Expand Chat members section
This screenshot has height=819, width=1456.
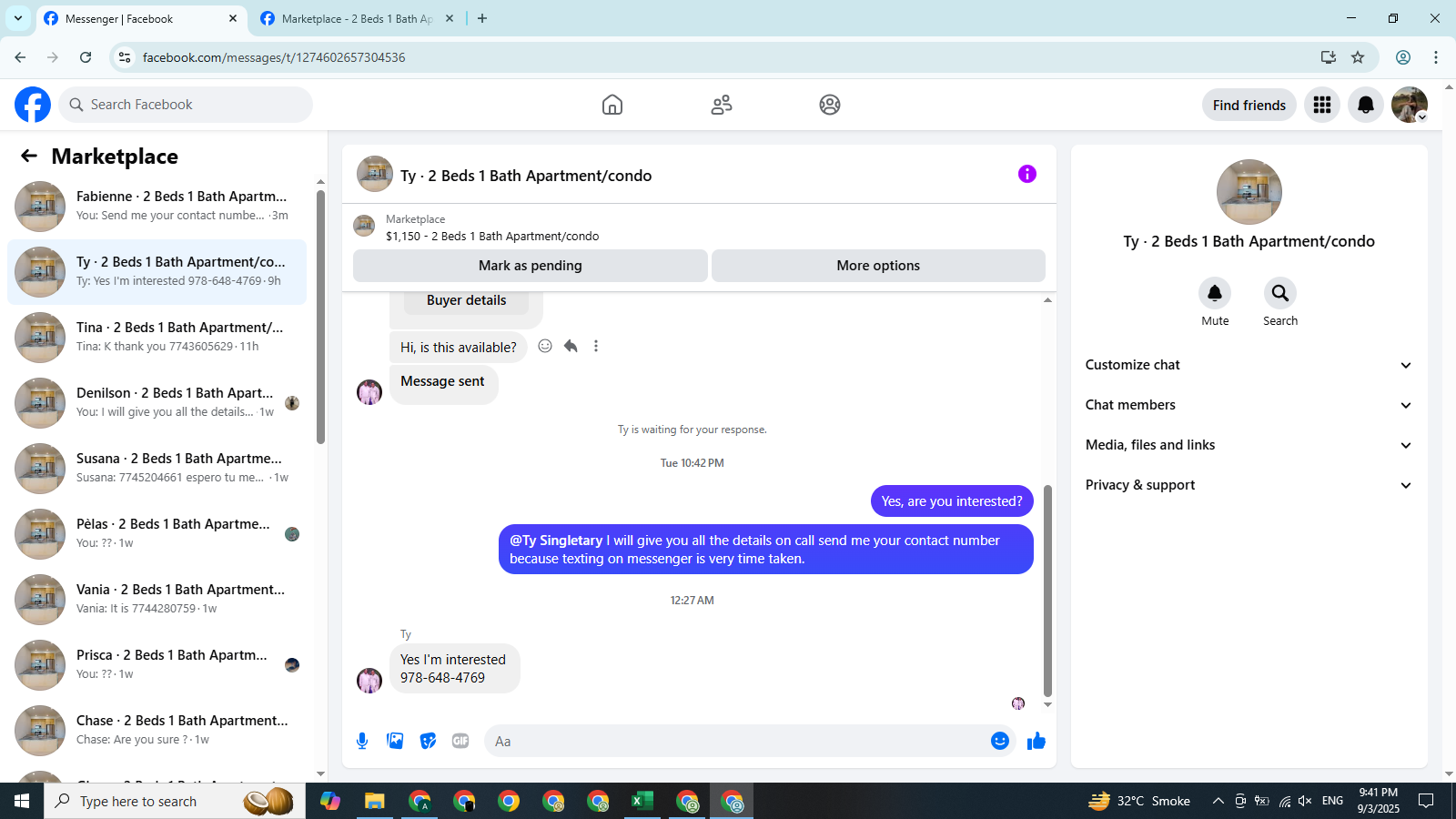pos(1249,405)
